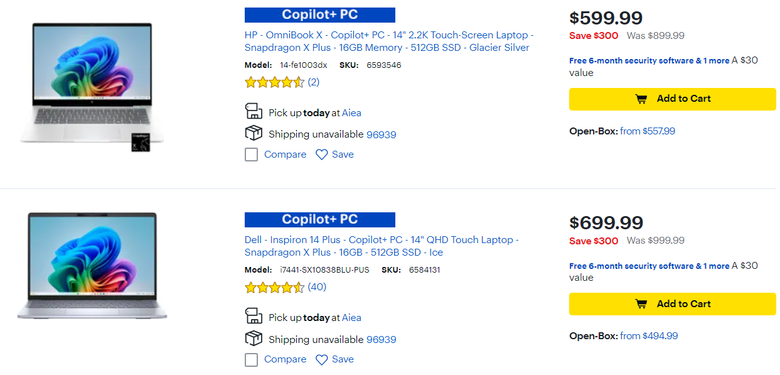This screenshot has height=375, width=780.
Task: Open the (40) reviews link for Dell Inspiron
Action: tap(317, 287)
